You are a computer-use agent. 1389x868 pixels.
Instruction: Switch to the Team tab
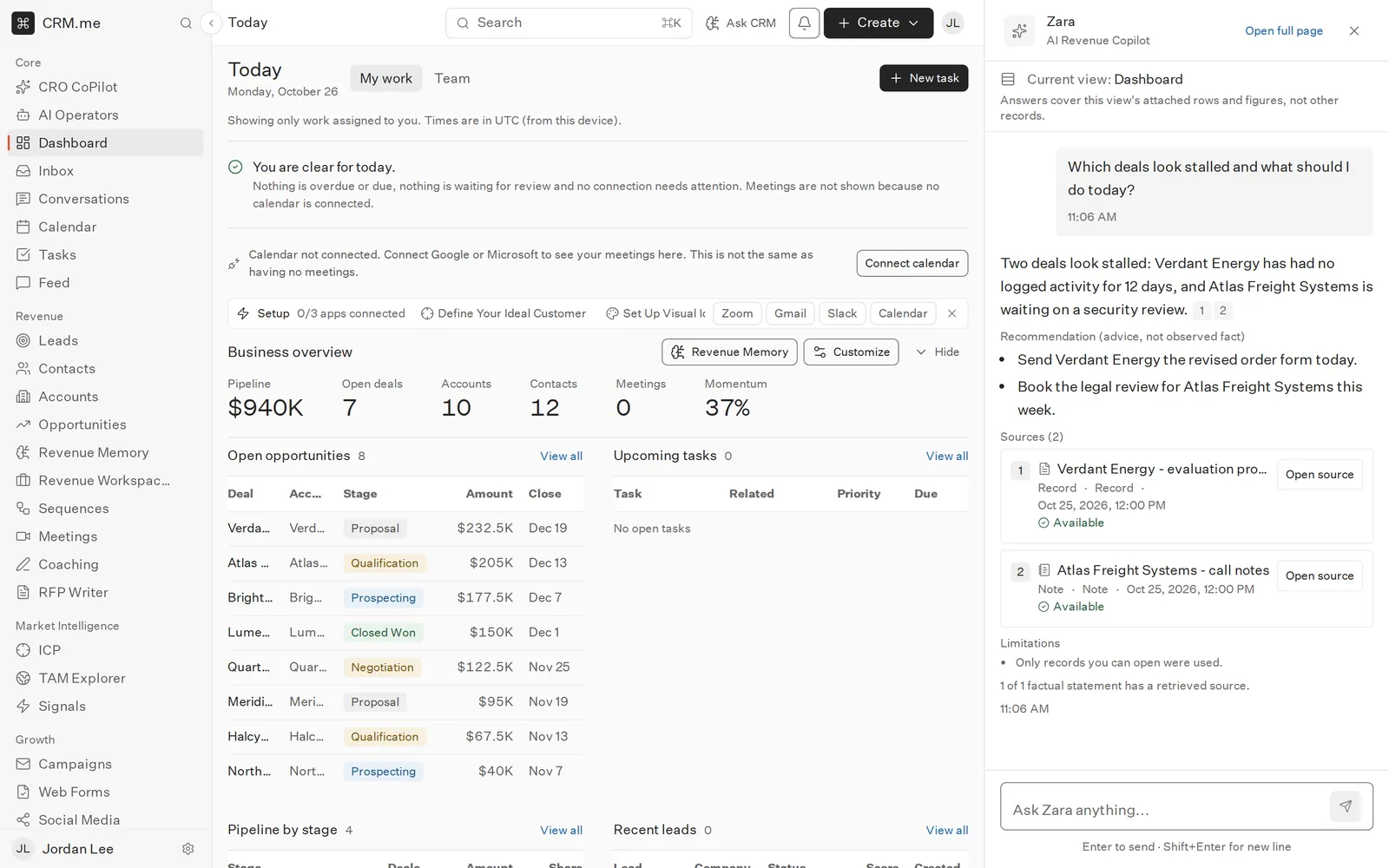452,78
